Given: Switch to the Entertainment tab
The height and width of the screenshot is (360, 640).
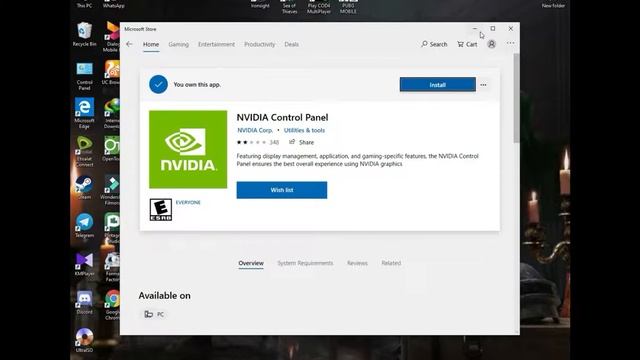Looking at the screenshot, I should (x=216, y=44).
